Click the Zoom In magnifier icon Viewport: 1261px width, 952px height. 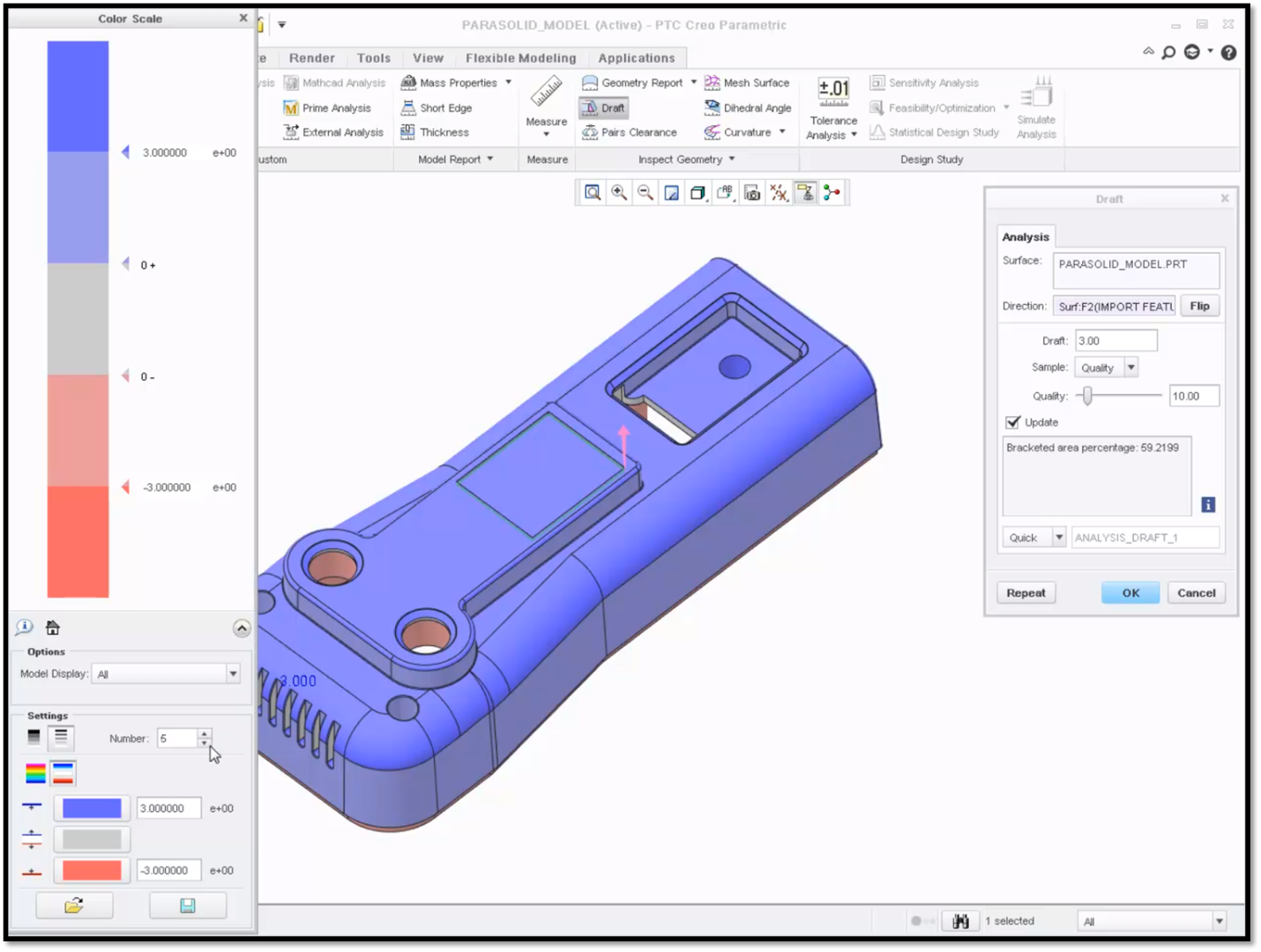click(619, 192)
